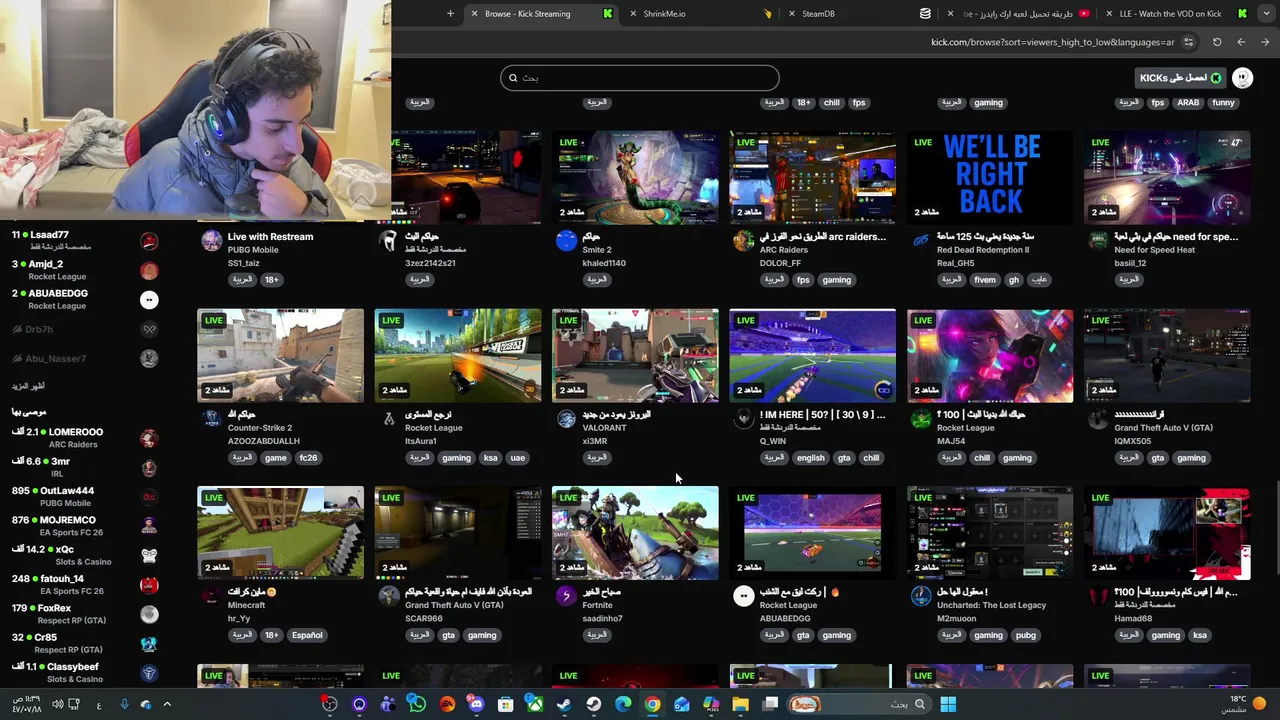Viewport: 1280px width, 720px height.
Task: Click the chill tag under MAJ54
Action: pyautogui.click(x=982, y=458)
